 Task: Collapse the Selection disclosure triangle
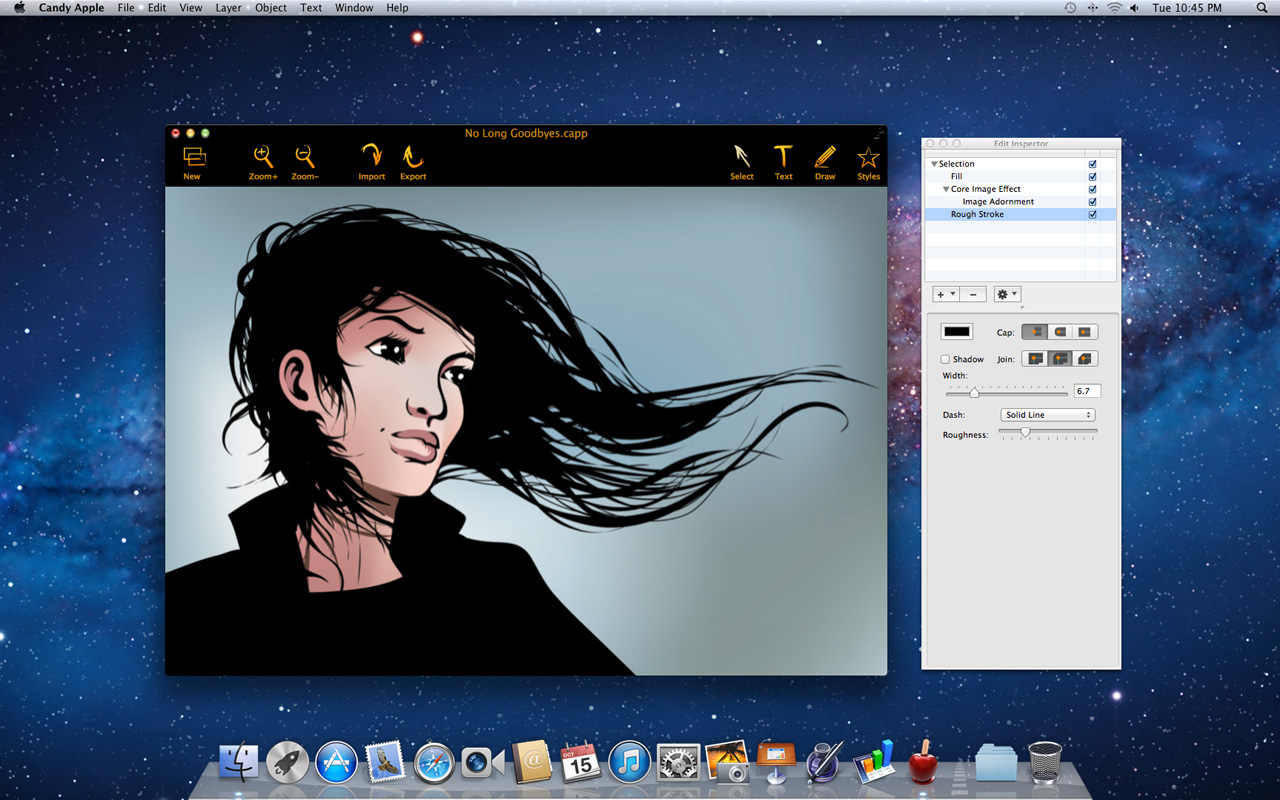point(933,163)
